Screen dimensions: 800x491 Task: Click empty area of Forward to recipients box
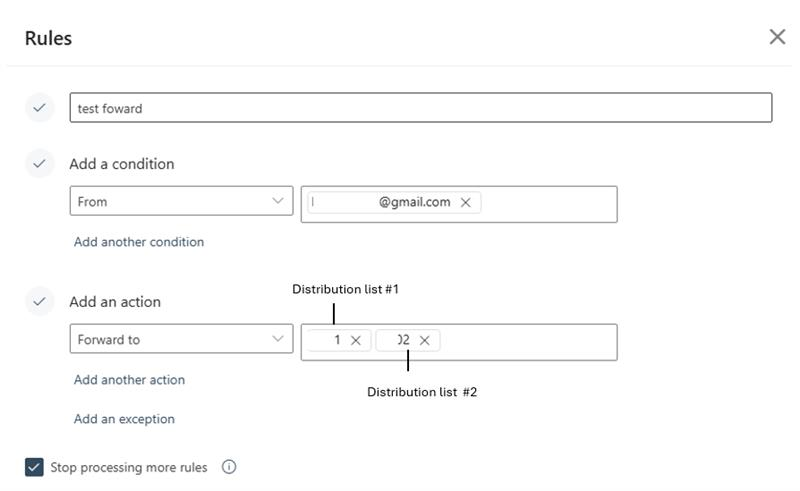[528, 342]
